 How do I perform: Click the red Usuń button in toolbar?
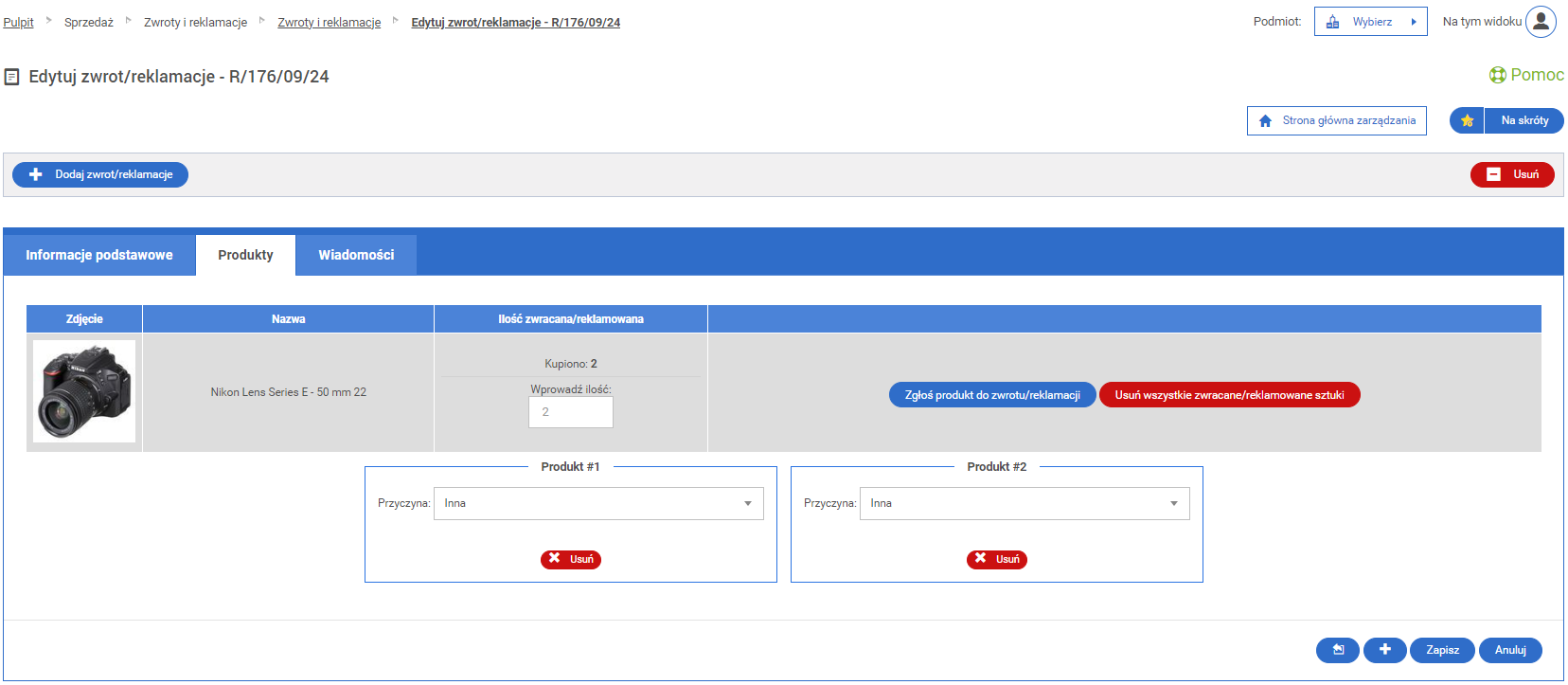(1511, 174)
